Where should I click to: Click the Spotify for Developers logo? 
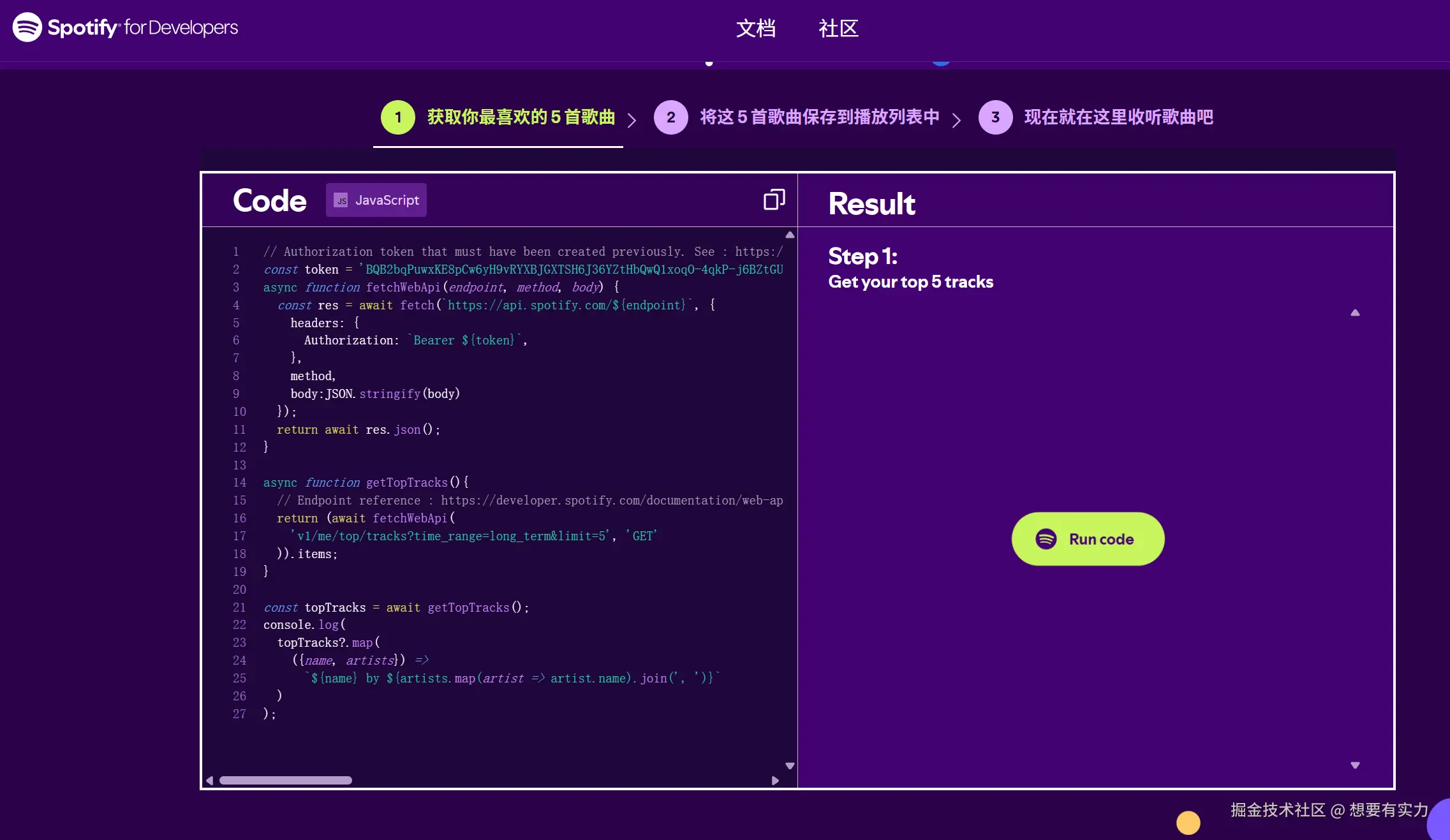click(x=124, y=27)
